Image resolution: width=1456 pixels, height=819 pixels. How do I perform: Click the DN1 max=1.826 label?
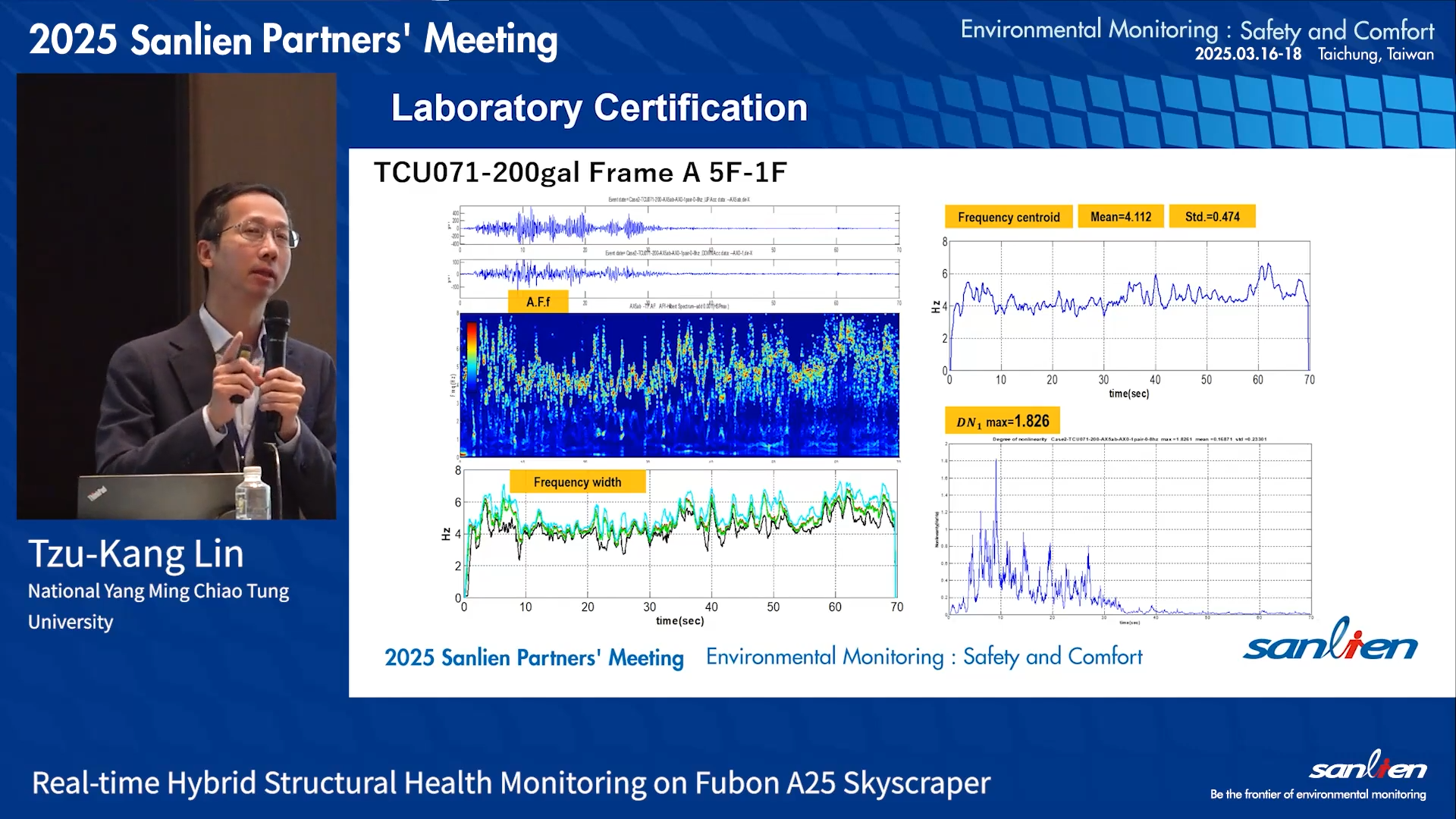click(1003, 422)
